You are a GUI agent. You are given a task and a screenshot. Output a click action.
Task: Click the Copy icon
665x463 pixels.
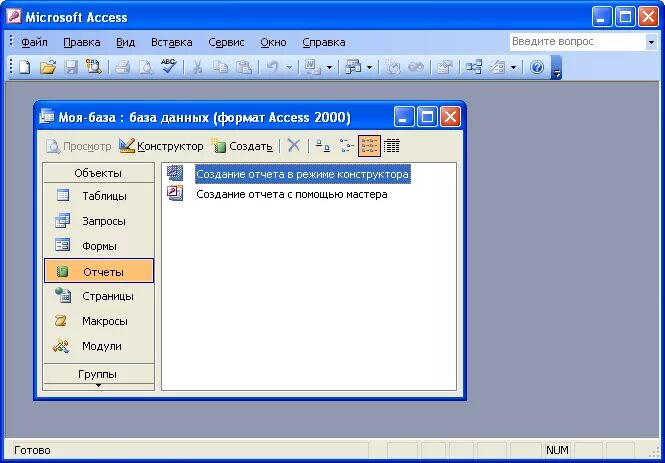pyautogui.click(x=221, y=67)
